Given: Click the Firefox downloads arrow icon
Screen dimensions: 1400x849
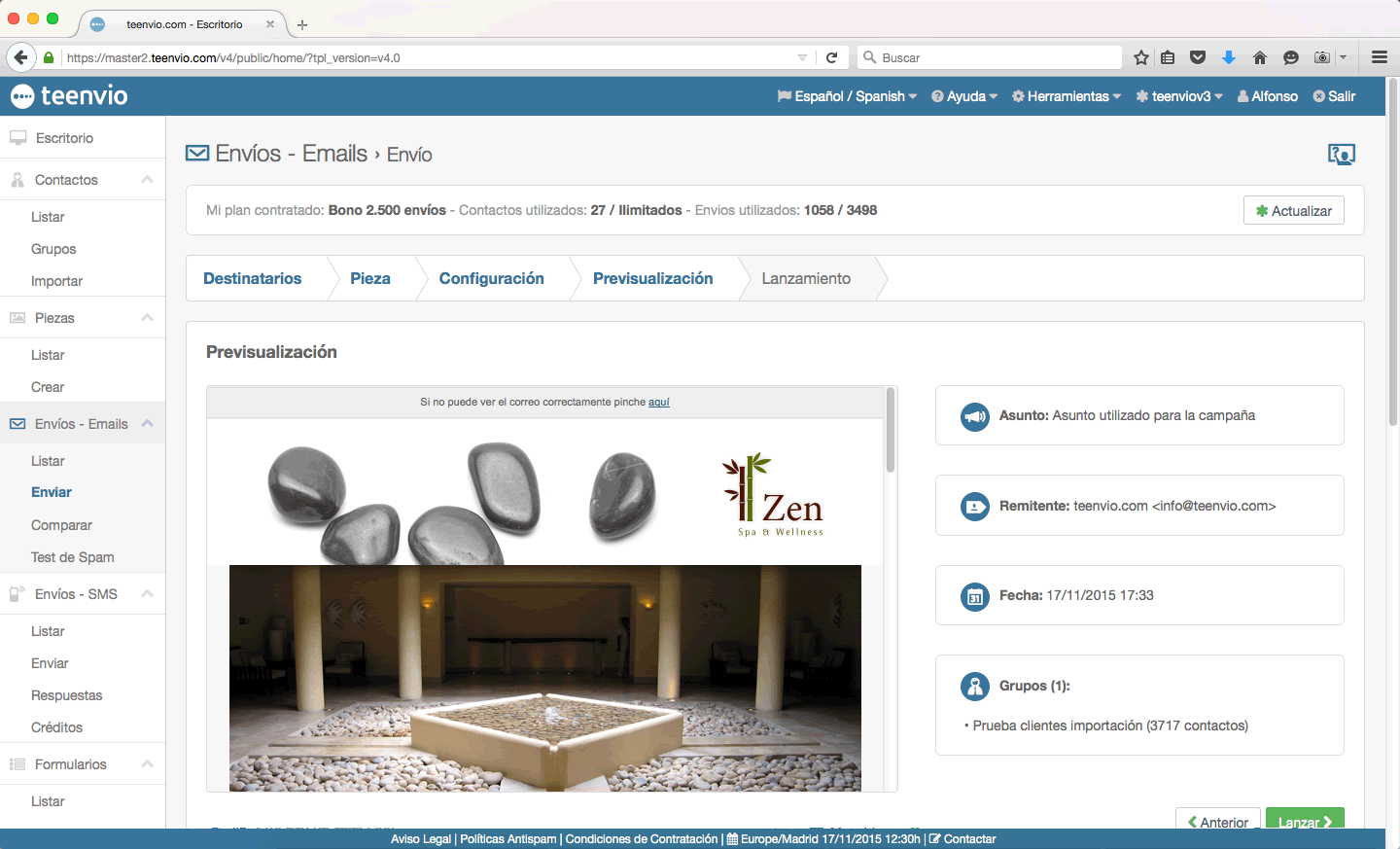Looking at the screenshot, I should pyautogui.click(x=1228, y=57).
